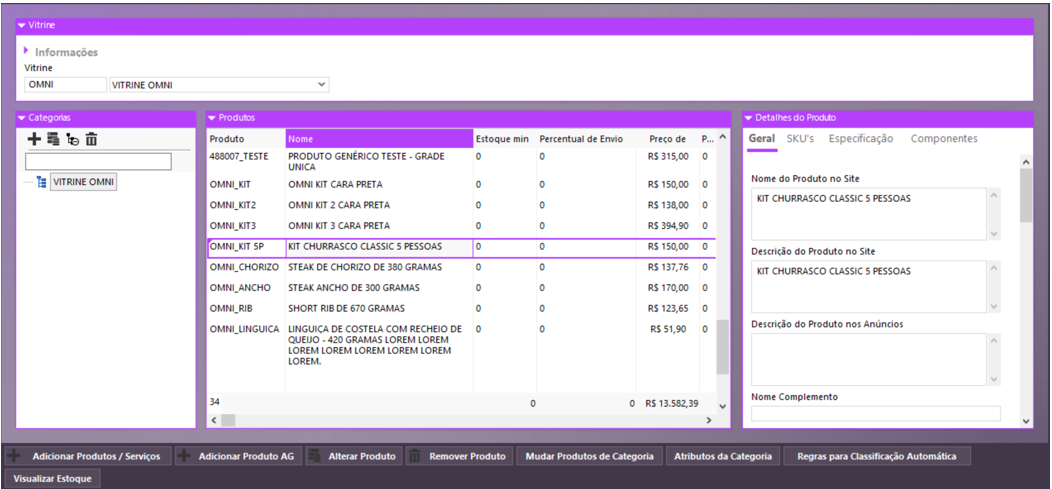The image size is (1052, 489).
Task: Click the Nome do Produto no Site field
Action: point(870,213)
